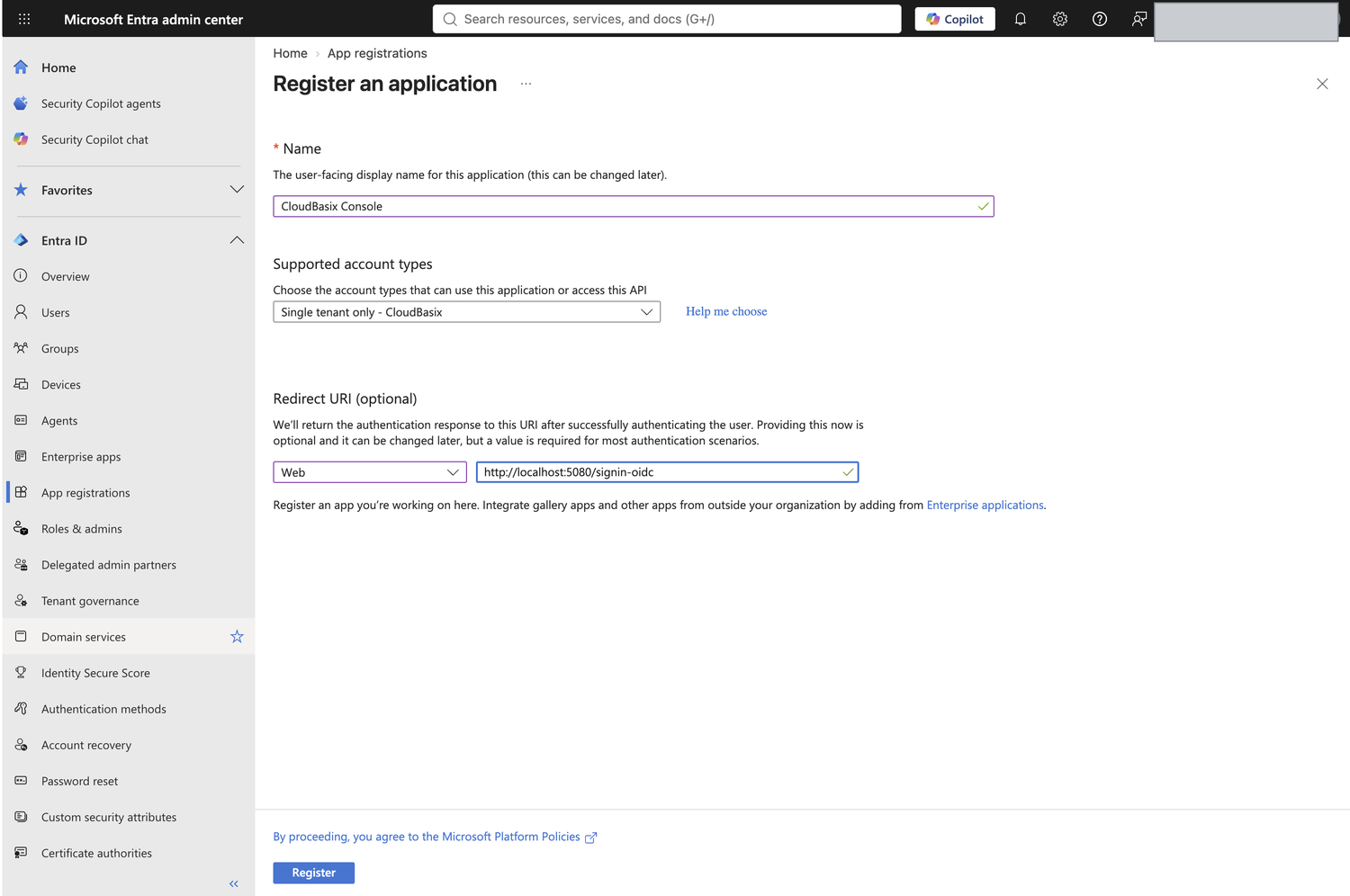Open Custom security attributes in sidebar
Viewport: 1350px width, 896px height.
coord(129,817)
